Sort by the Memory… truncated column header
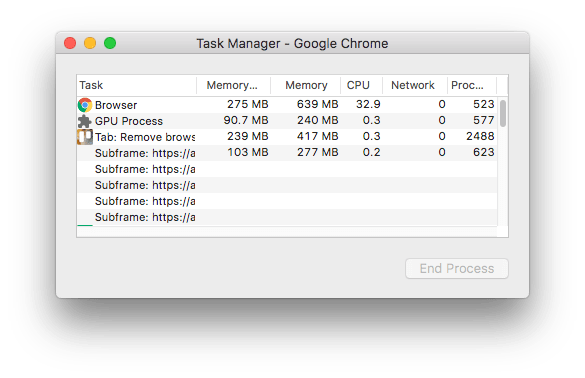585x378 pixels. click(234, 85)
